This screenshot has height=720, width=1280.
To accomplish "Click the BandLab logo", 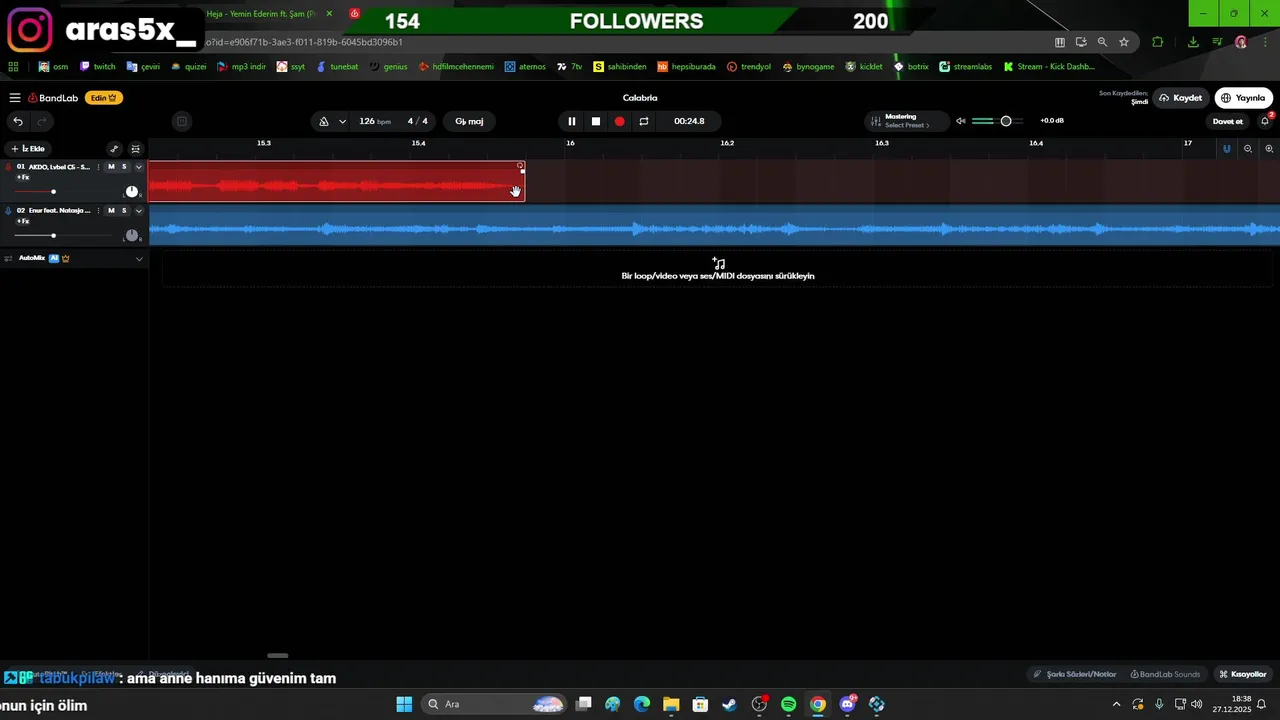I will (53, 98).
